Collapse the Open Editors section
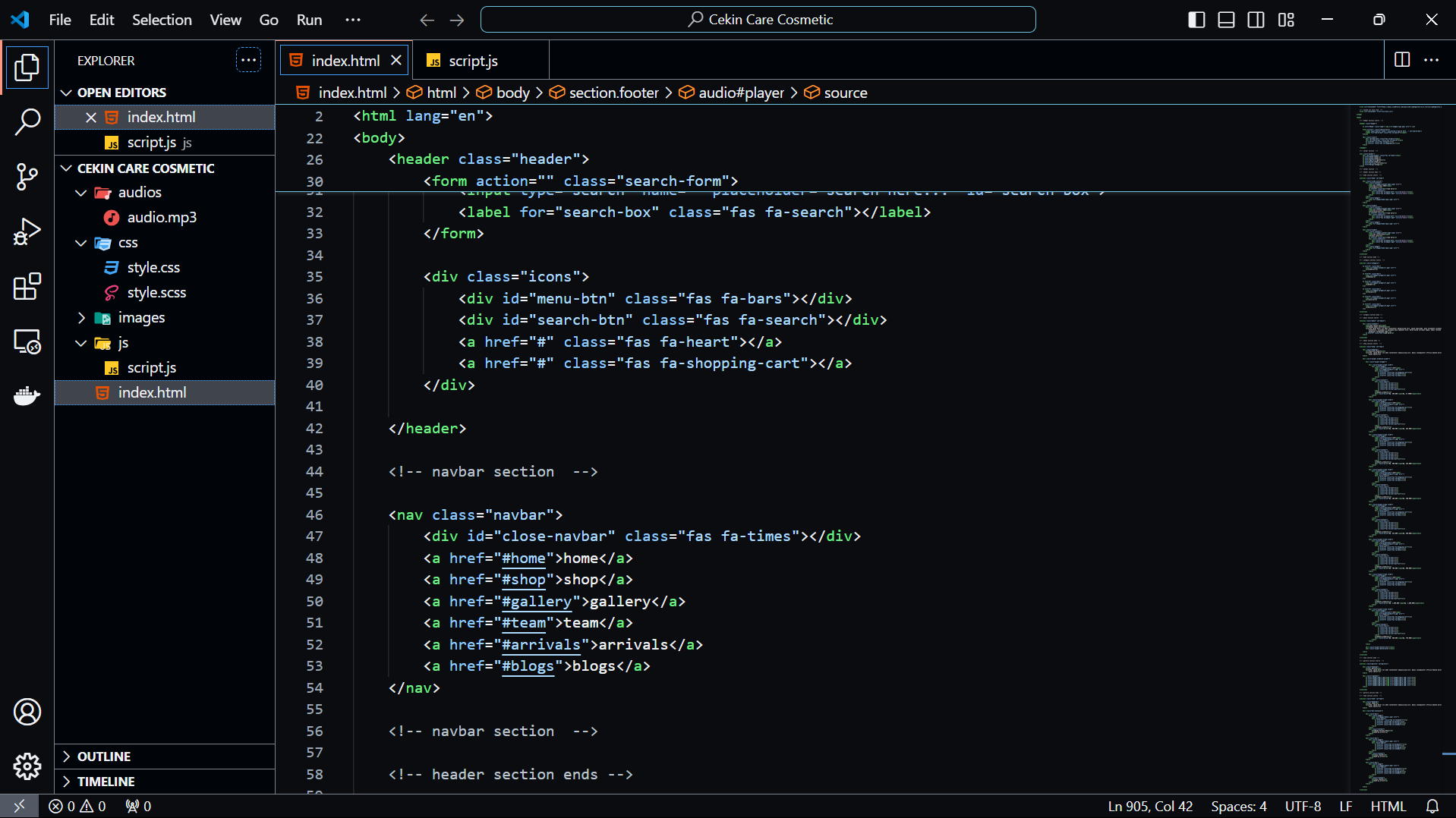1456x818 pixels. [x=165, y=93]
